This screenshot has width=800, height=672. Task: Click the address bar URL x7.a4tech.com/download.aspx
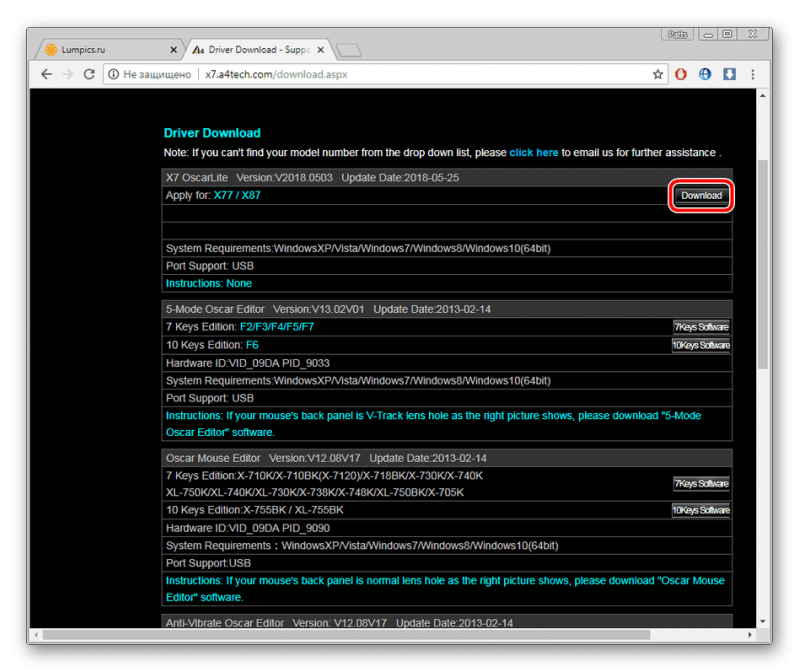coord(276,74)
